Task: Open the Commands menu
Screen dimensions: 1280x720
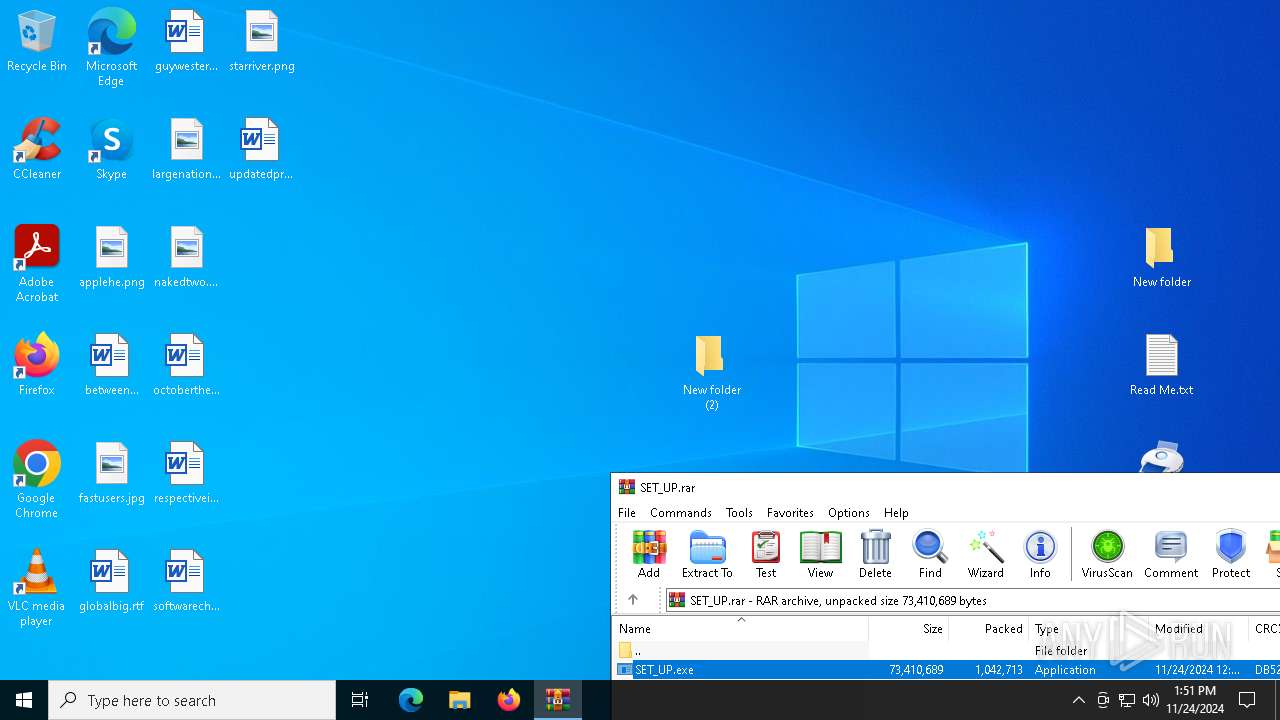Action: (681, 513)
